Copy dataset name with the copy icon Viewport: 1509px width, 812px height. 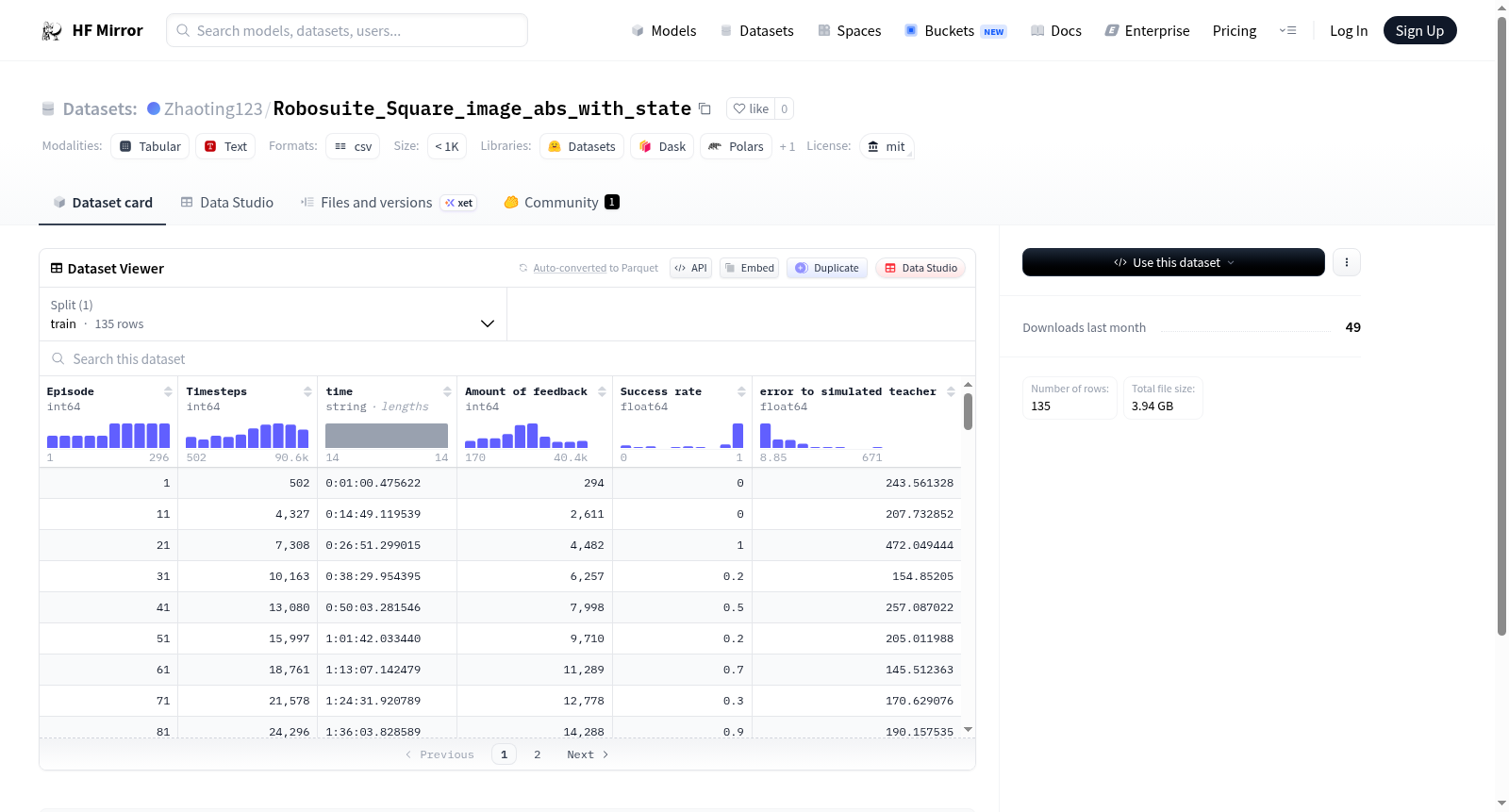pyautogui.click(x=705, y=108)
